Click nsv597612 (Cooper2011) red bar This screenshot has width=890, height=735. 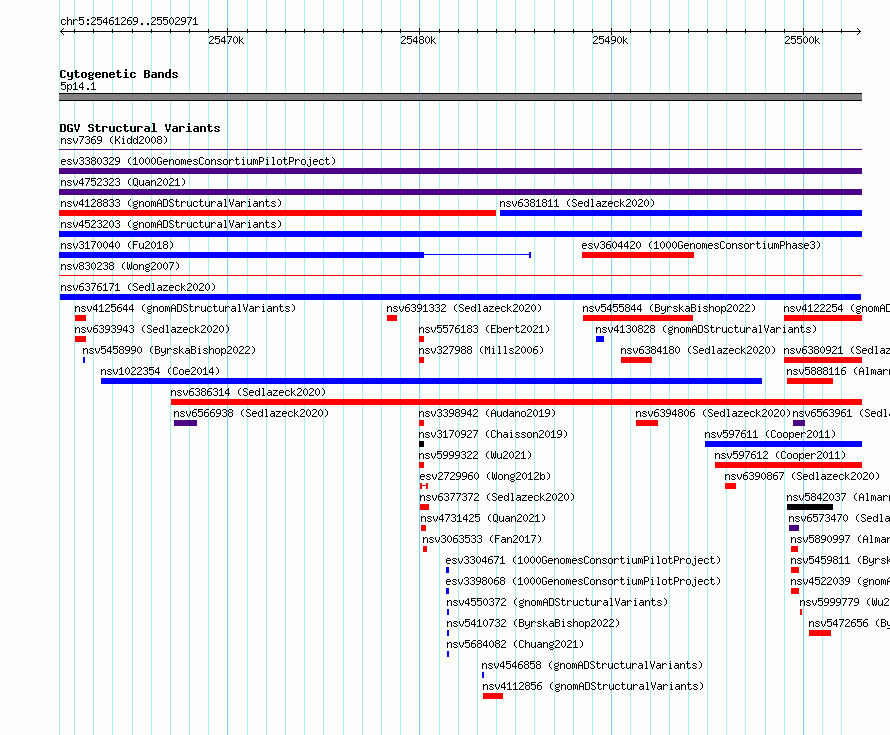[788, 465]
